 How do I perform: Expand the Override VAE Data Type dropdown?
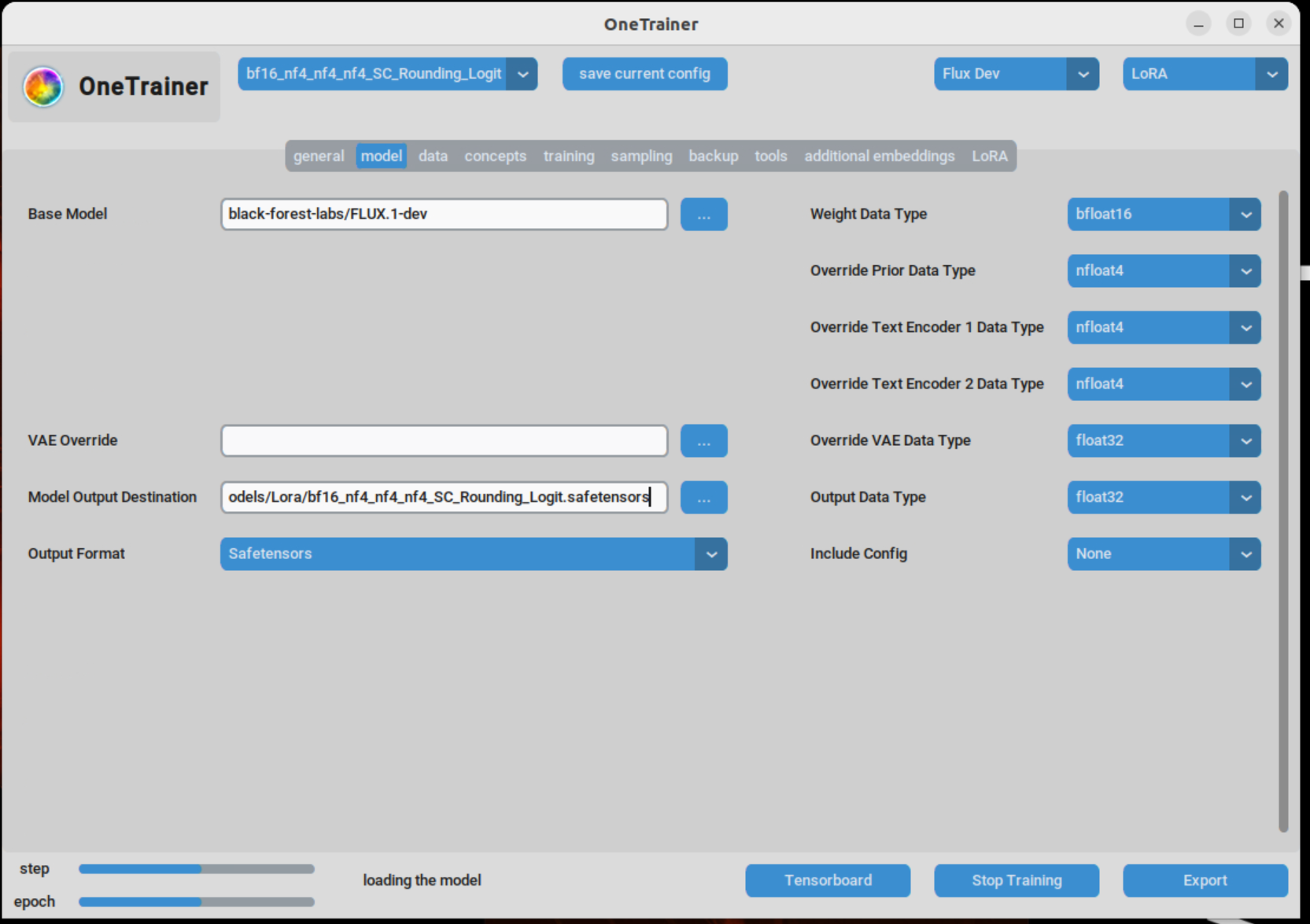point(1164,440)
